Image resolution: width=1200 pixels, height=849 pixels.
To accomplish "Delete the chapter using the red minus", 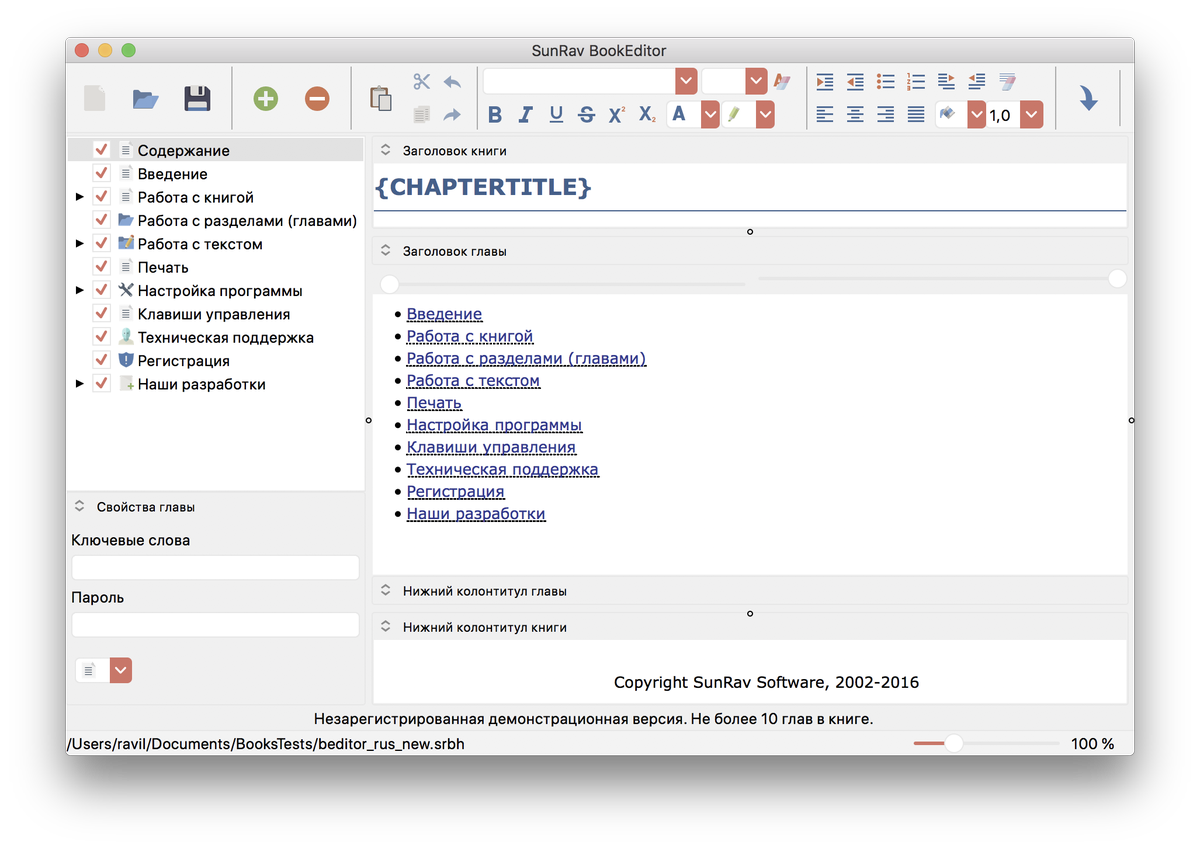I will point(316,98).
